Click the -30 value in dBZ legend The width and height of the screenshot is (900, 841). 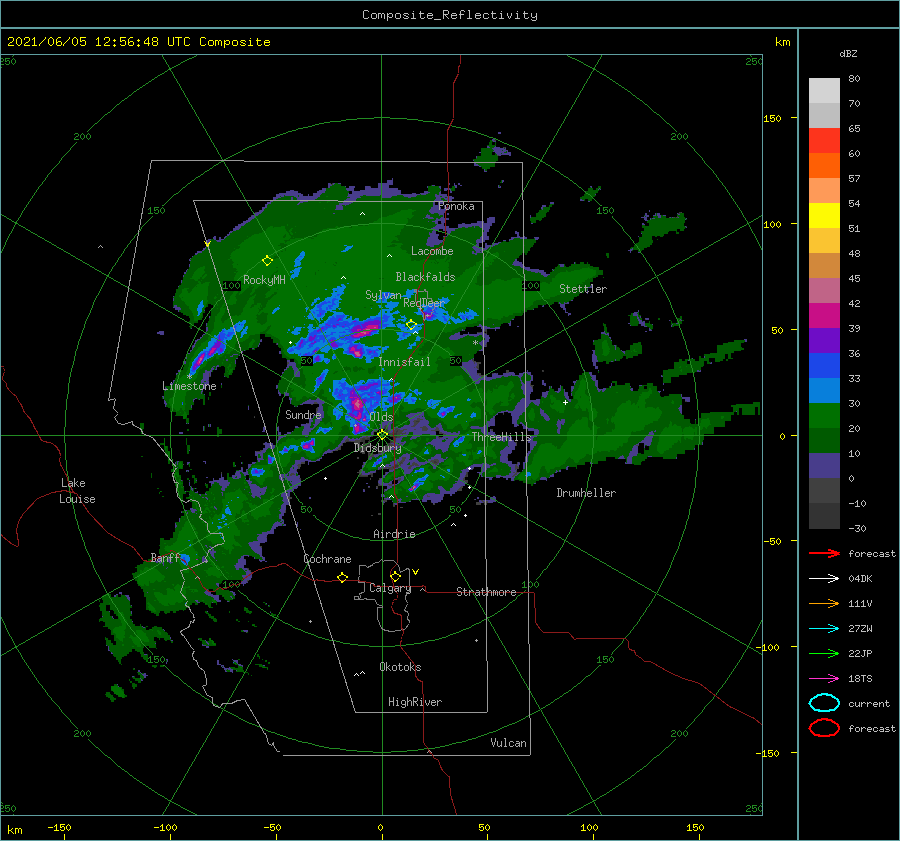coord(857,528)
